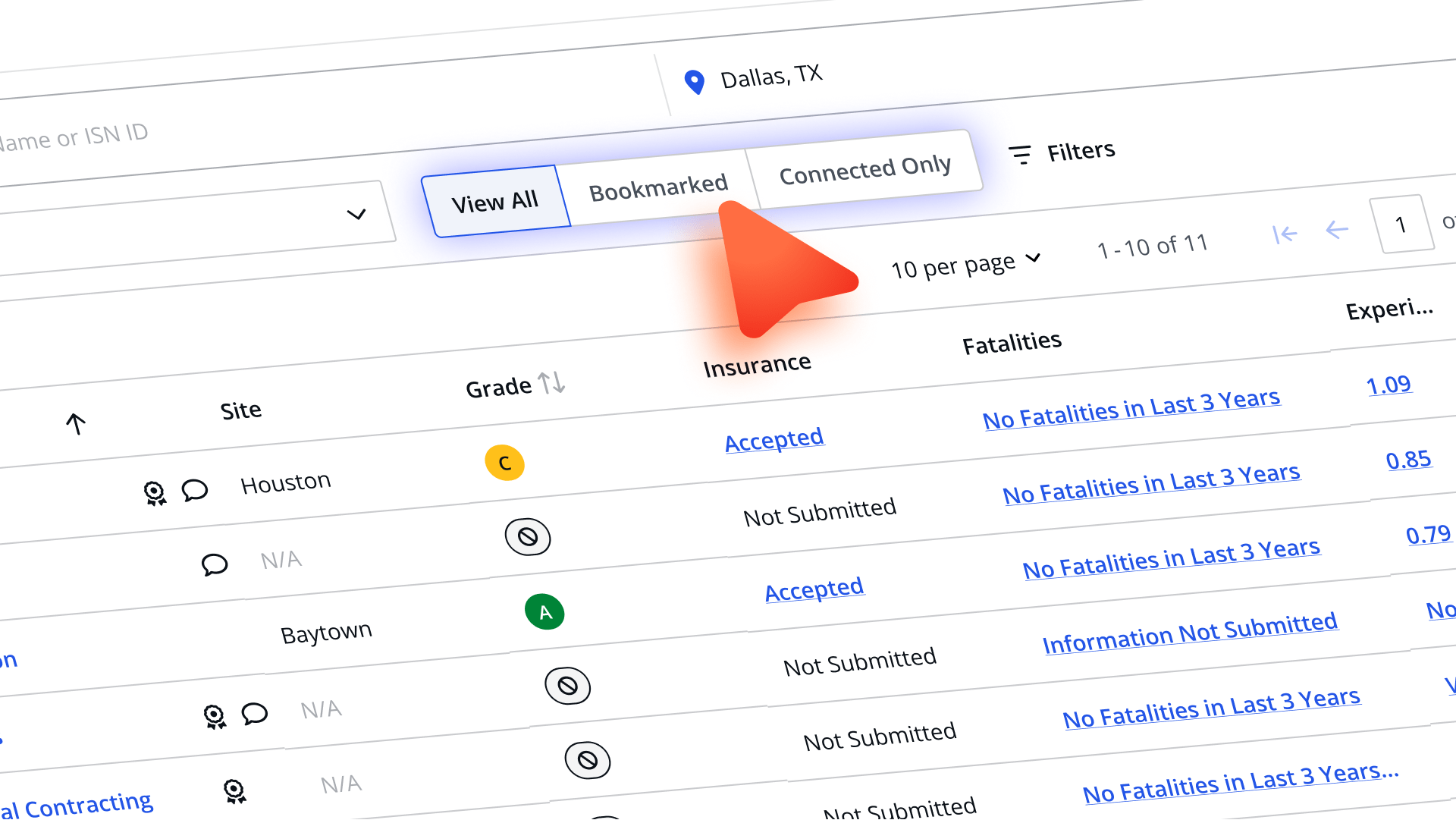The image size is (1456, 820).
Task: Open the 0.79 experience value link
Action: tap(1429, 535)
